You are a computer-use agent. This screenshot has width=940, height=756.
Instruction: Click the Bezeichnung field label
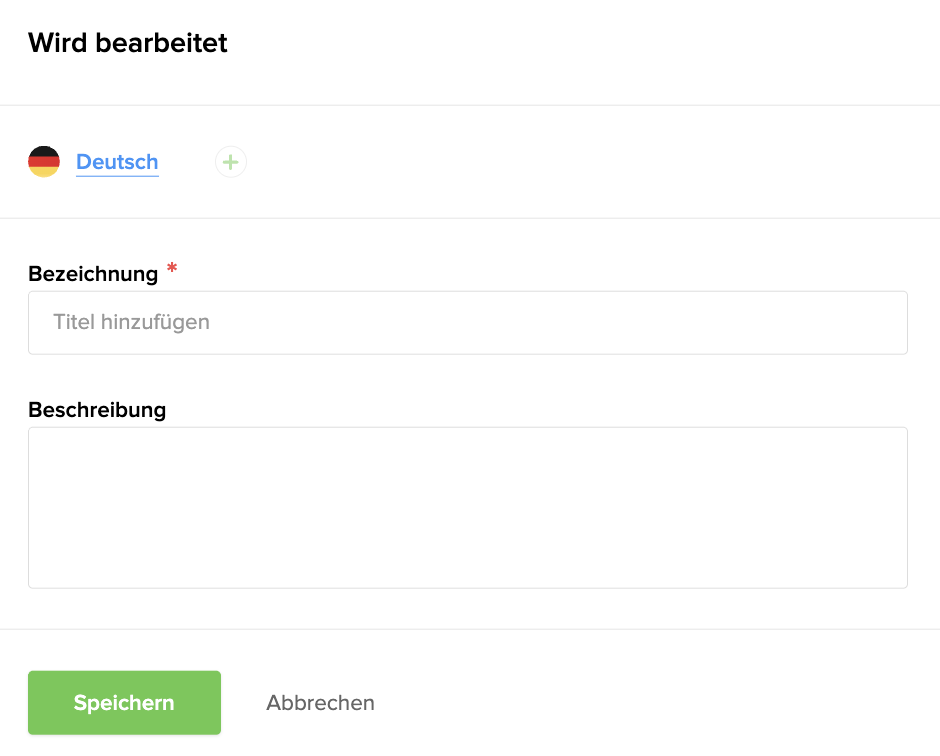(93, 274)
